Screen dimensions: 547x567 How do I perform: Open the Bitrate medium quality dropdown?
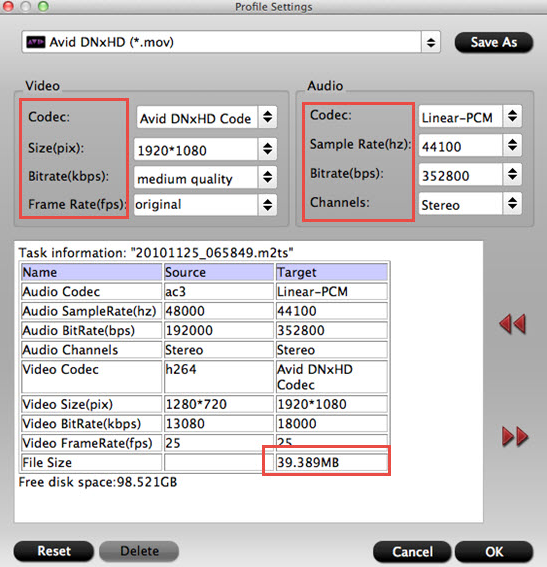(x=268, y=177)
